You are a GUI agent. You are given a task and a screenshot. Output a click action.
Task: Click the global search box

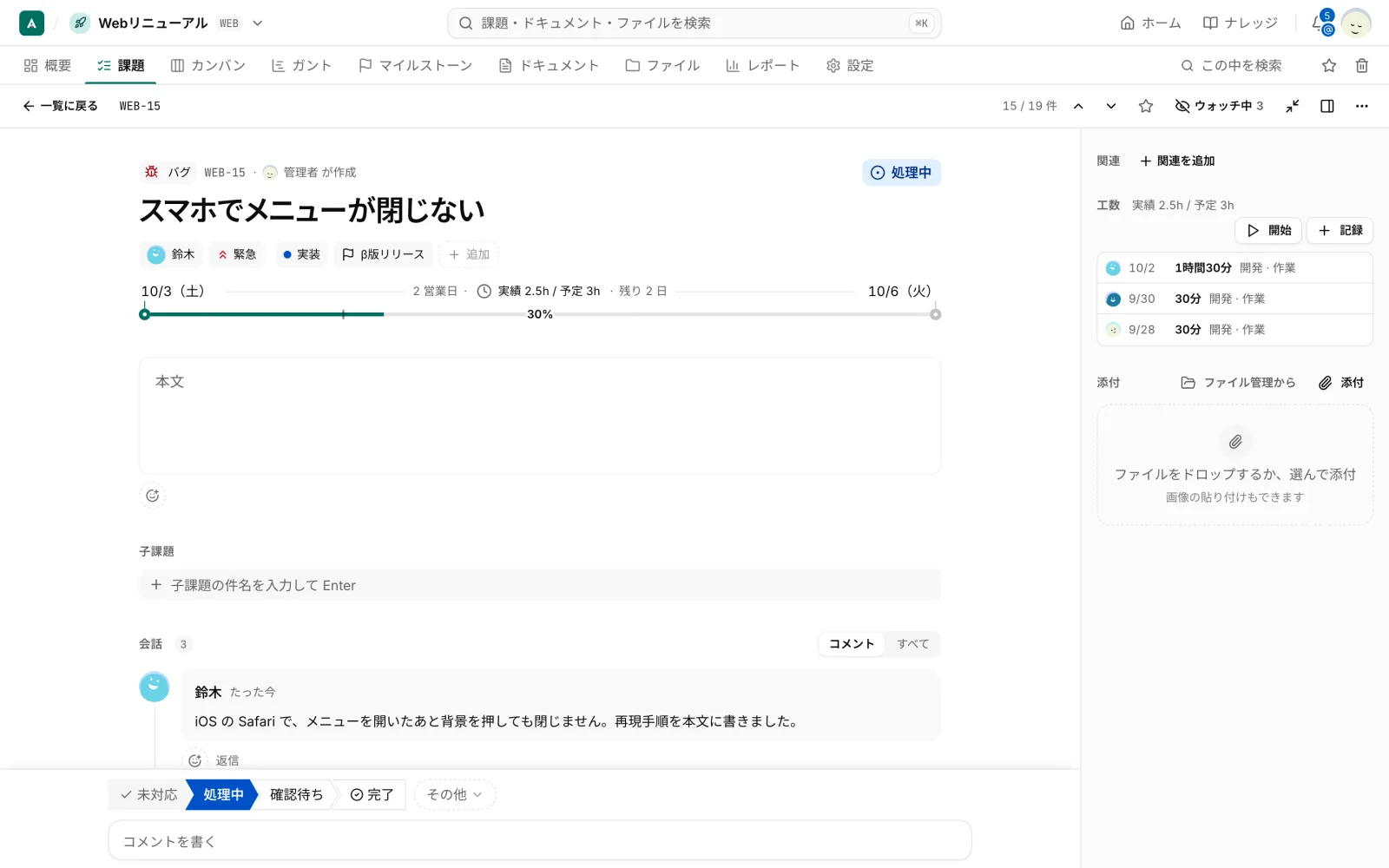tap(694, 23)
